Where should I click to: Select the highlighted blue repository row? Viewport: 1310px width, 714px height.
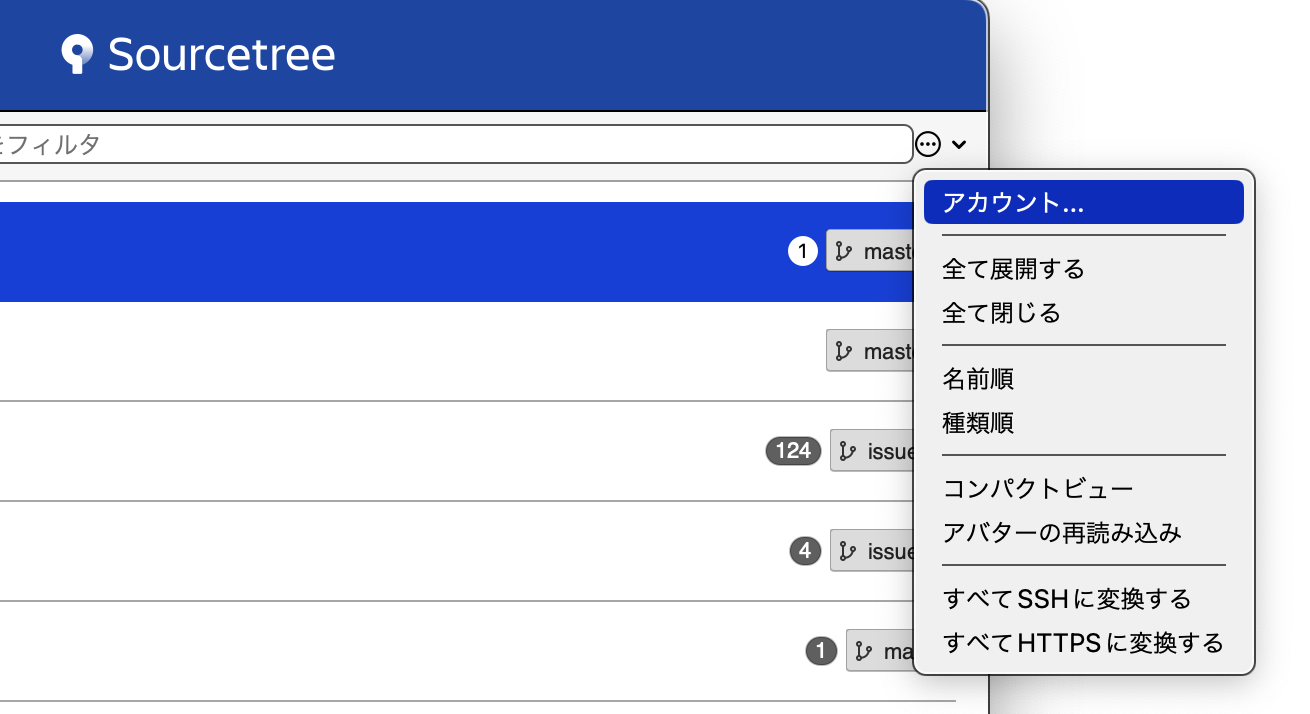click(400, 252)
